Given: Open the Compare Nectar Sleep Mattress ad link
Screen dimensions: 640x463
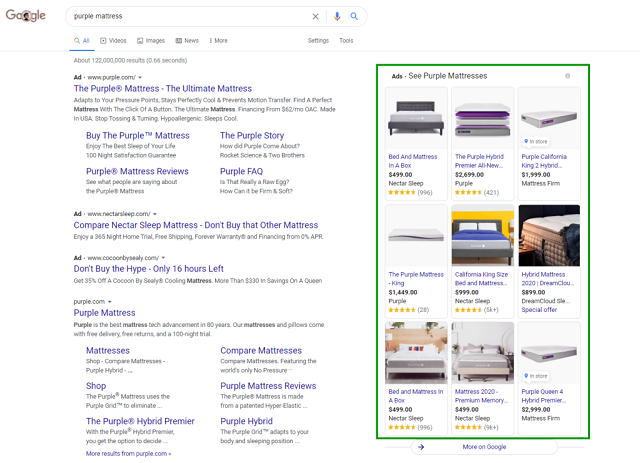Looking at the screenshot, I should coord(196,226).
